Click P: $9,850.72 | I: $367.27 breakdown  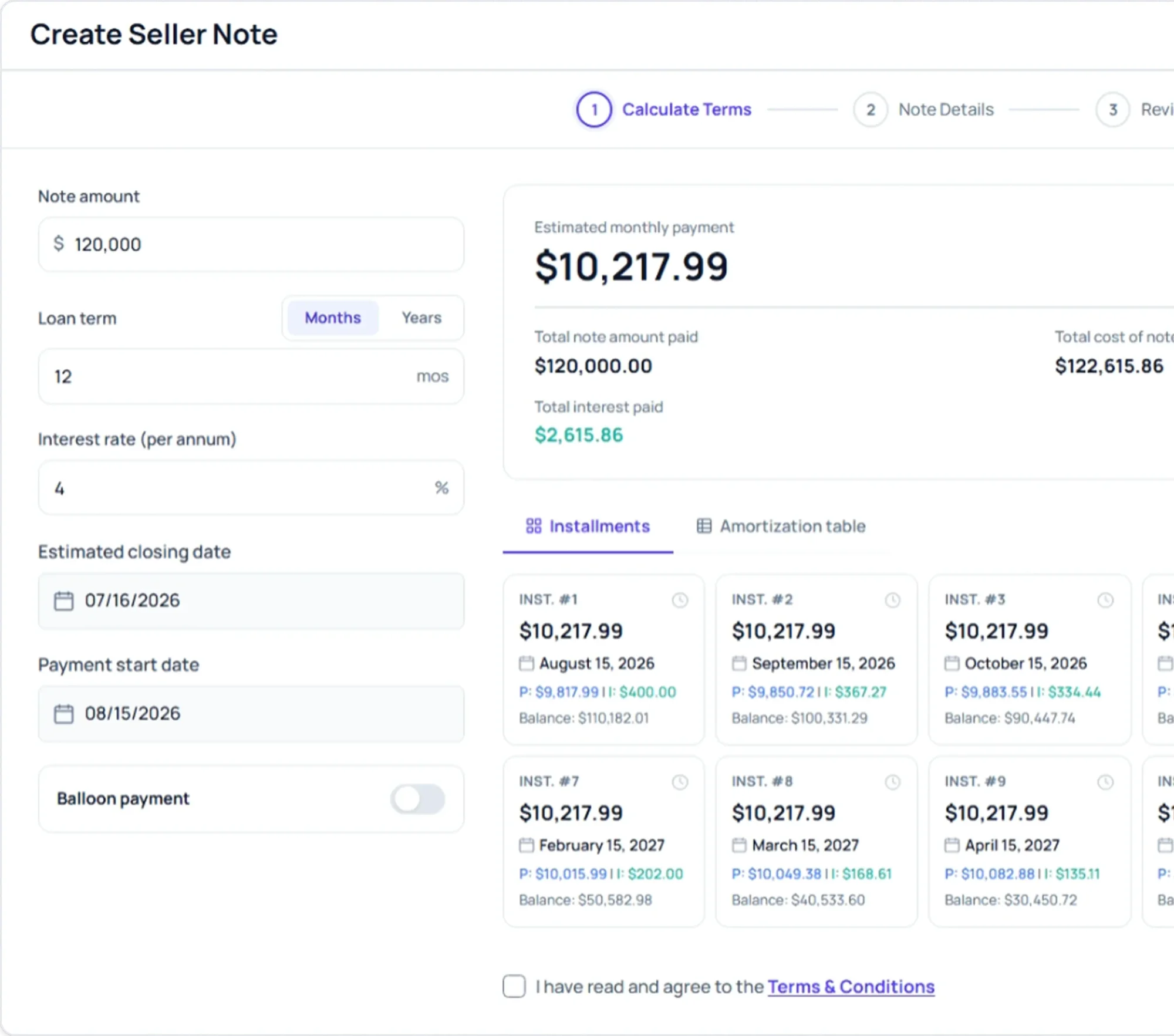point(809,692)
